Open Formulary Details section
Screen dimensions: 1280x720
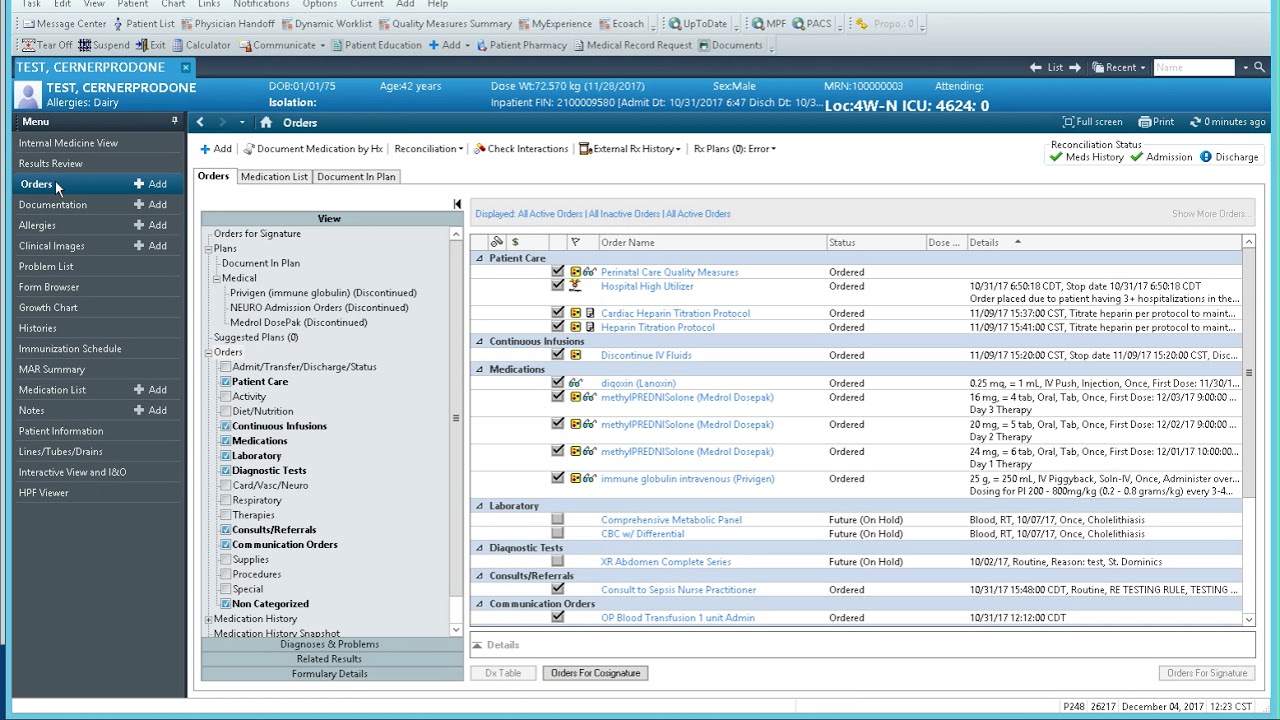tap(329, 674)
